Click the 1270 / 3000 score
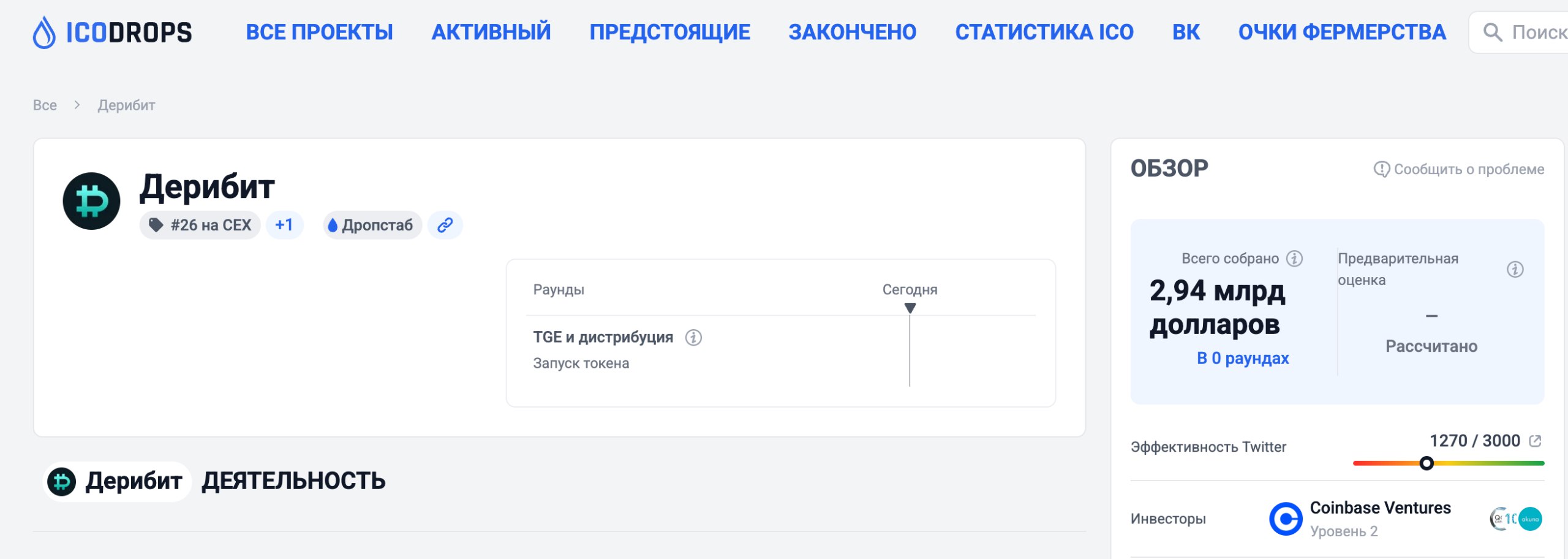Image resolution: width=1568 pixels, height=559 pixels. pyautogui.click(x=1475, y=441)
